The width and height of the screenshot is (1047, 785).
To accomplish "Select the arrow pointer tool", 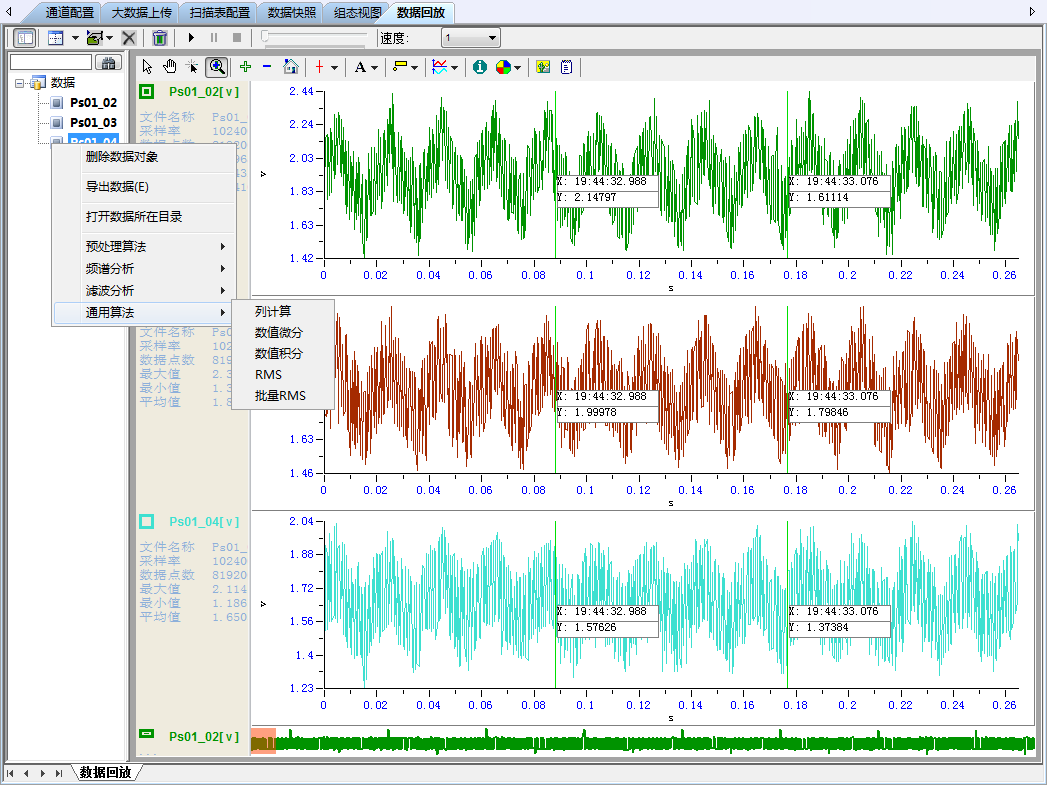I will click(147, 67).
